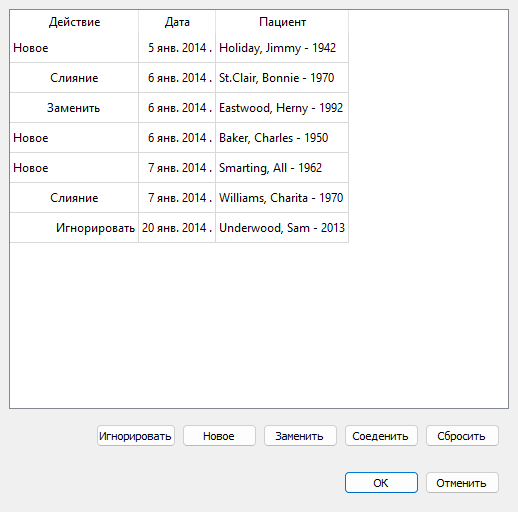Click the Заменить button below the table

pyautogui.click(x=300, y=436)
